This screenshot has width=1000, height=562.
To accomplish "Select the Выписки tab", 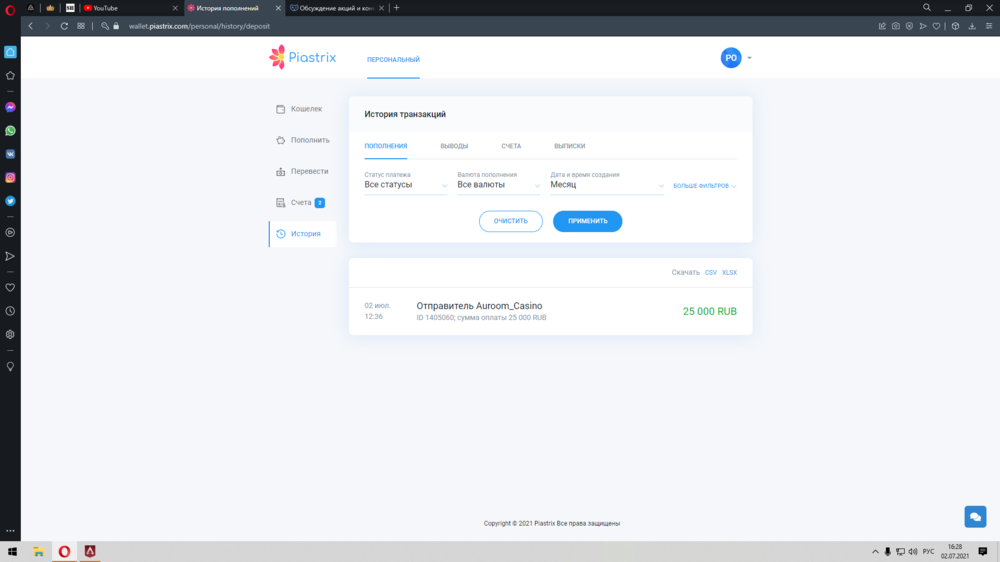I will click(x=569, y=147).
